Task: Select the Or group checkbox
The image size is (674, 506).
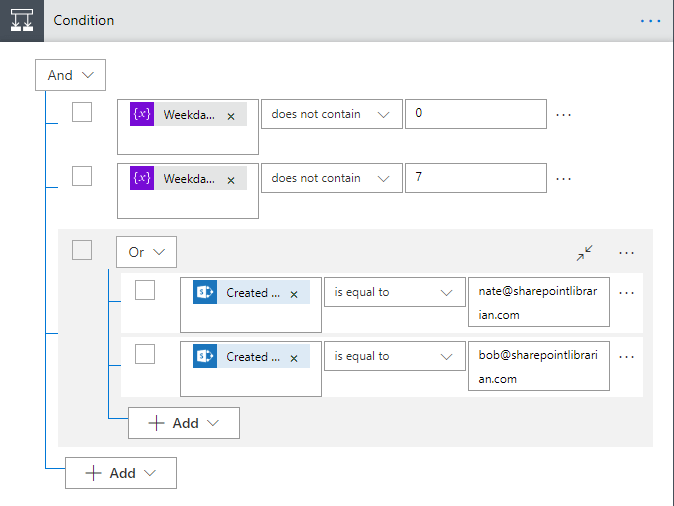Action: (x=82, y=250)
